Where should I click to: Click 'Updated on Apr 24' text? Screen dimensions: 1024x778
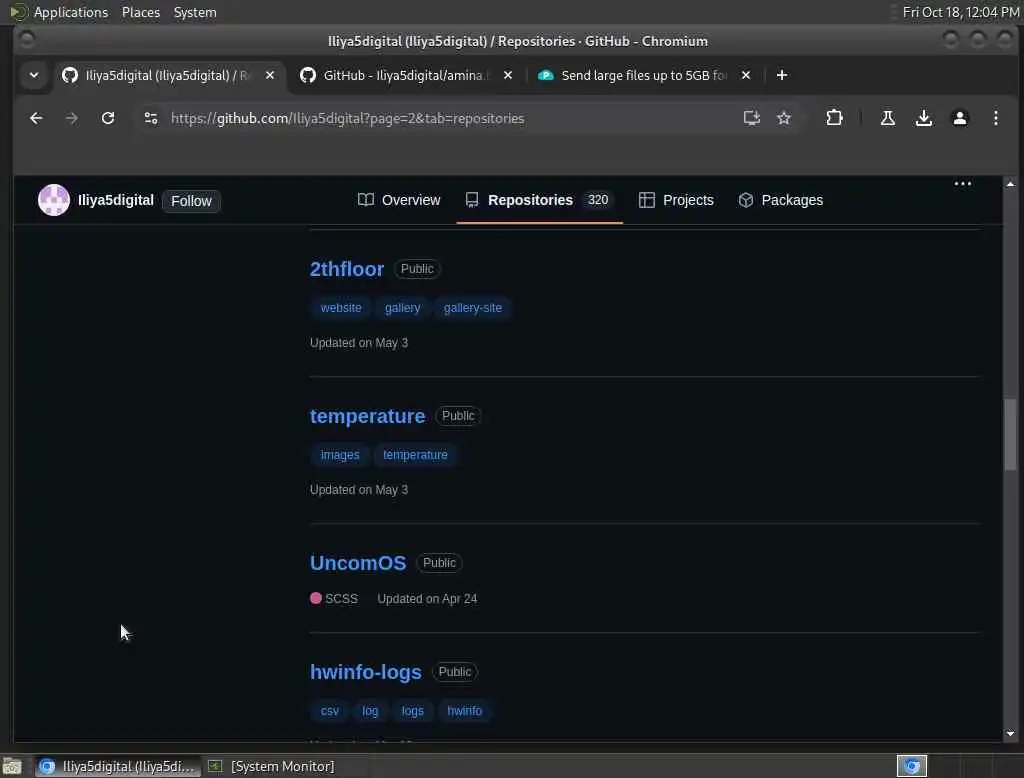[427, 598]
